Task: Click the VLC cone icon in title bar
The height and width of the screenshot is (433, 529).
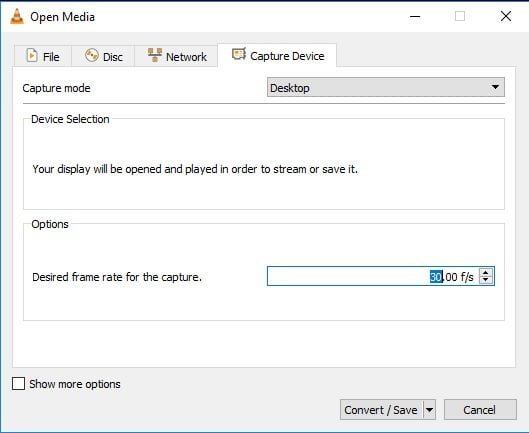Action: pyautogui.click(x=17, y=16)
